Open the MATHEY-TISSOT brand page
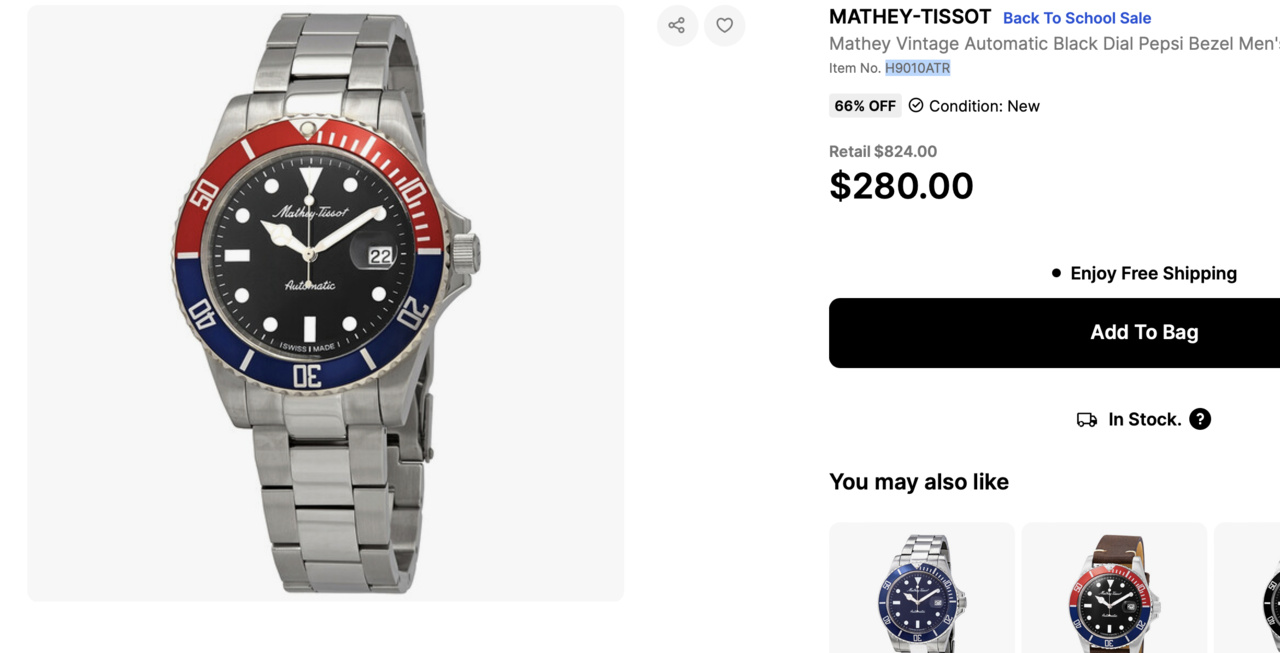Viewport: 1280px width, 653px height. [x=909, y=17]
